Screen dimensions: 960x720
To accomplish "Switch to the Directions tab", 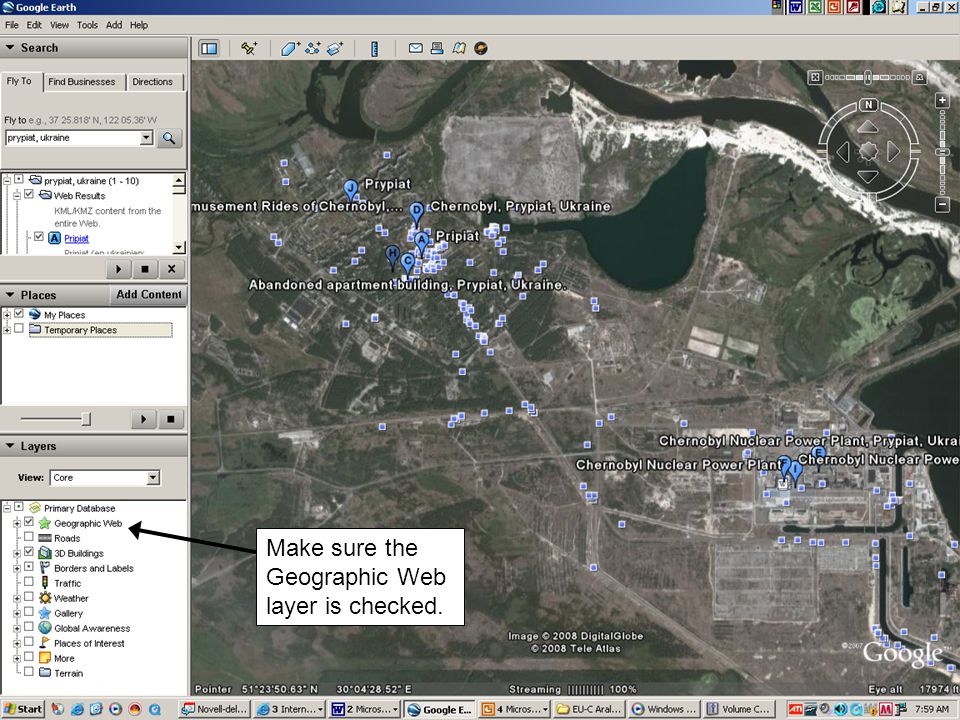I will (x=152, y=82).
